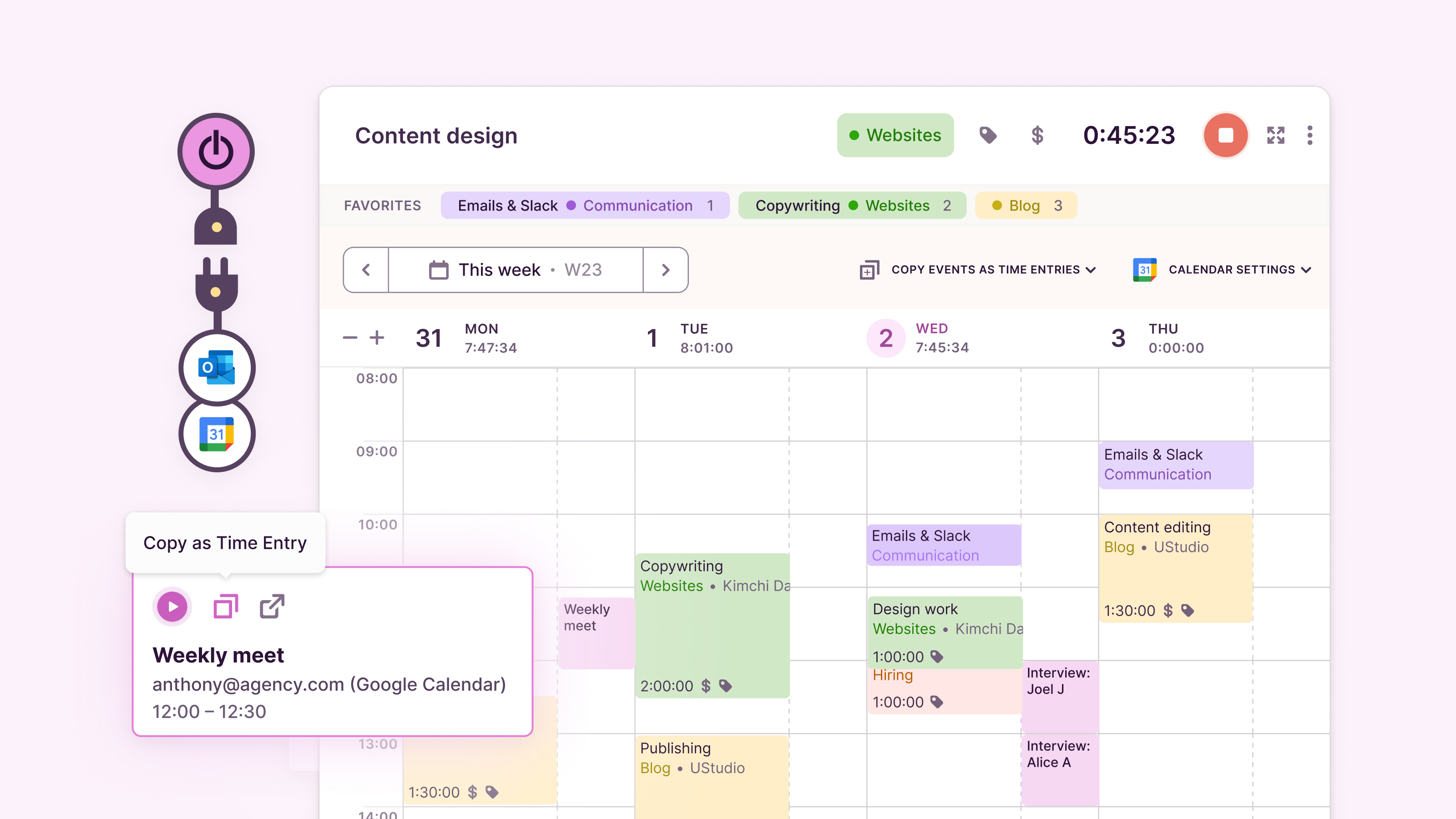
Task: Zoom in calendar with plus icon
Action: coord(377,338)
